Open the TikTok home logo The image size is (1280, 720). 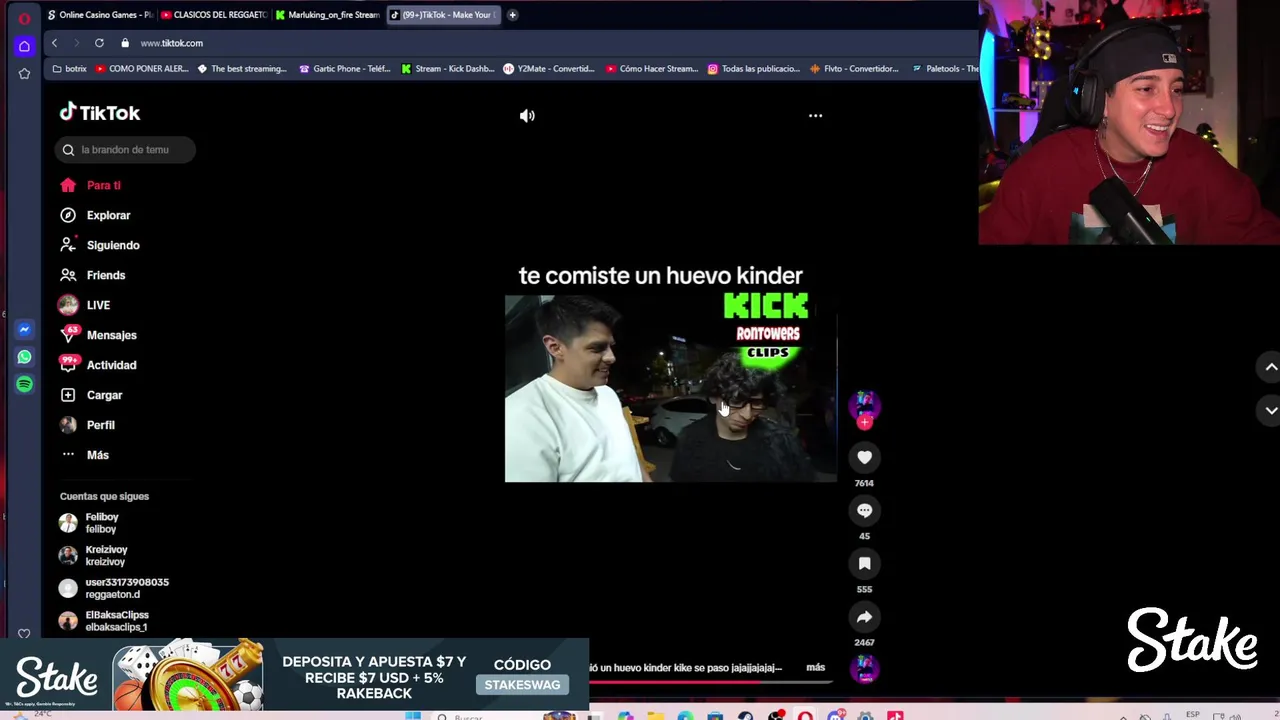tap(99, 113)
